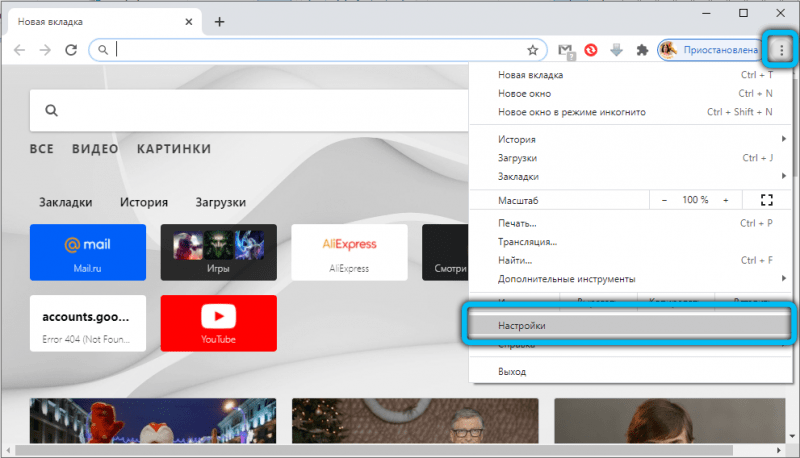This screenshot has width=800, height=458.
Task: Open the news image of man with glasses
Action: 415,421
